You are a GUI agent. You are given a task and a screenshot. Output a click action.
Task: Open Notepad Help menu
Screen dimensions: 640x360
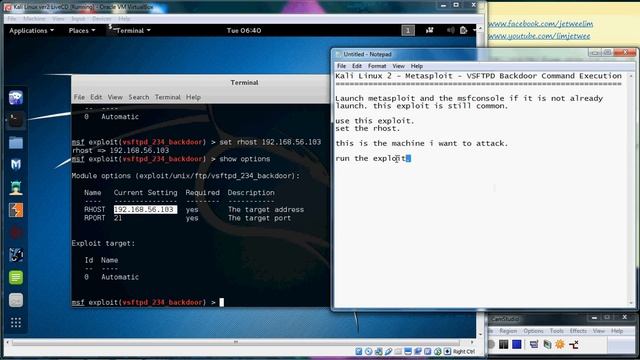tap(416, 66)
